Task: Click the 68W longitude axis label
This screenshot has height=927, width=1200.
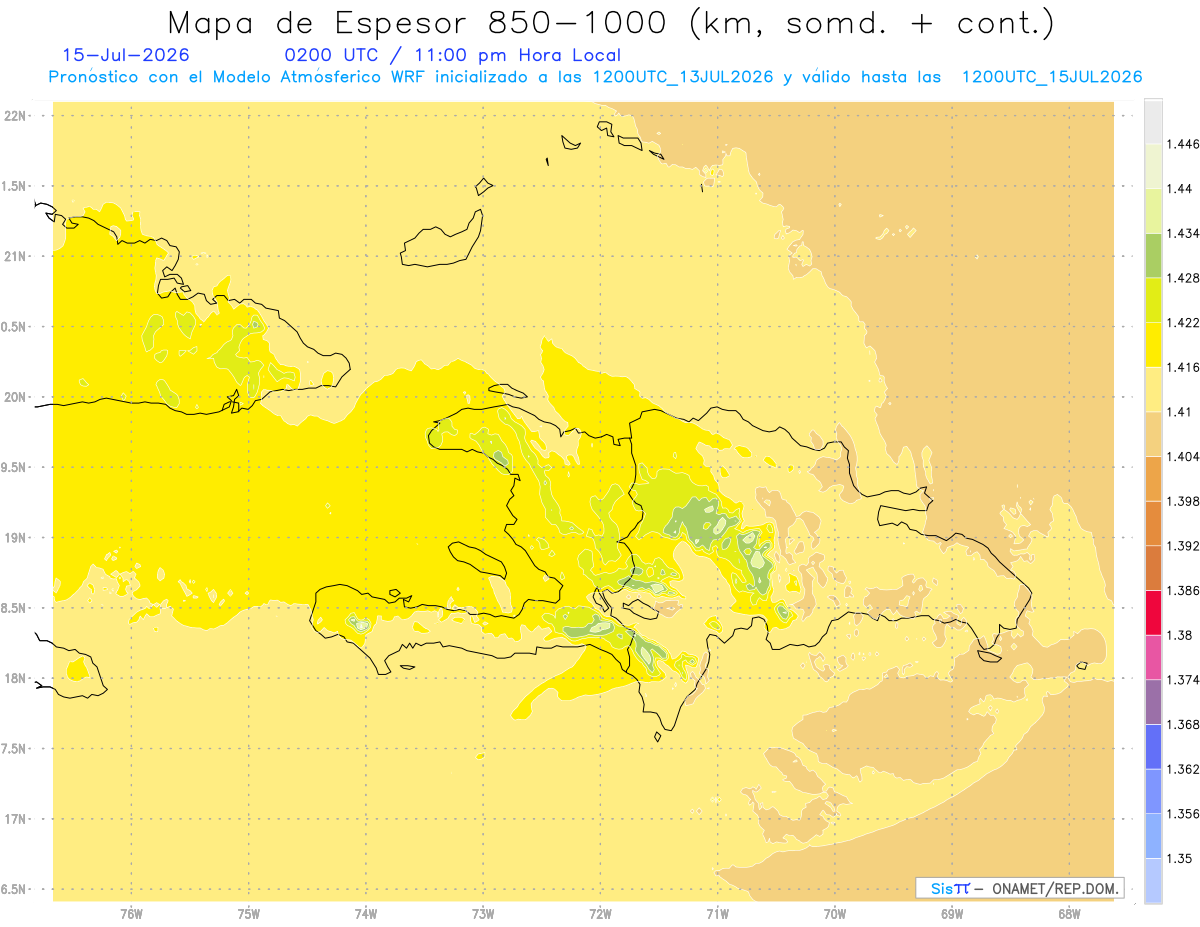Action: (x=1069, y=913)
